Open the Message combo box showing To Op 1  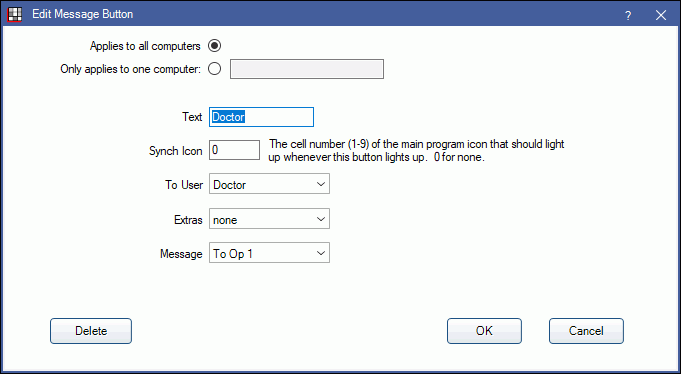(269, 253)
